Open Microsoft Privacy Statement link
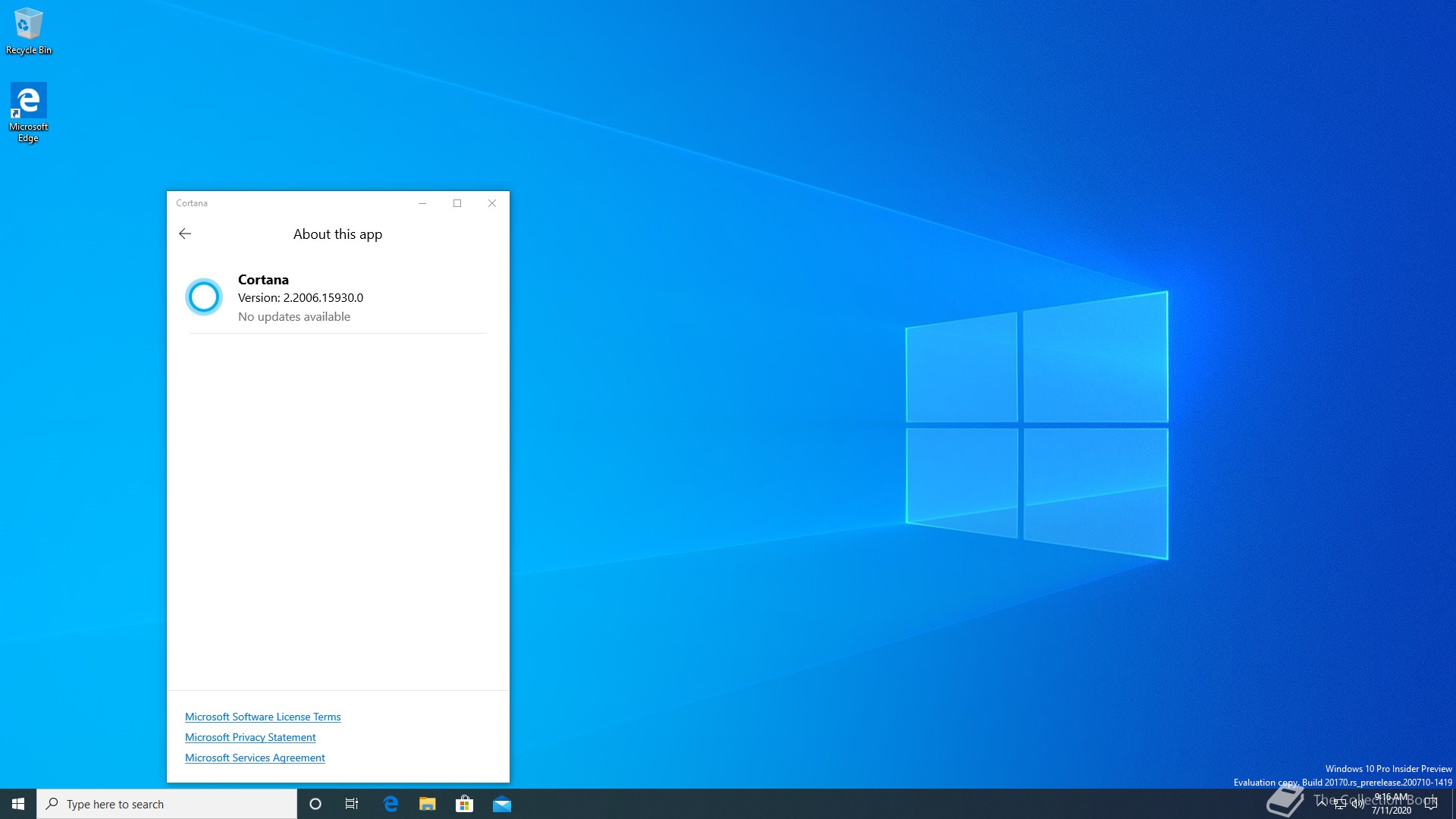Image resolution: width=1456 pixels, height=819 pixels. click(x=250, y=737)
